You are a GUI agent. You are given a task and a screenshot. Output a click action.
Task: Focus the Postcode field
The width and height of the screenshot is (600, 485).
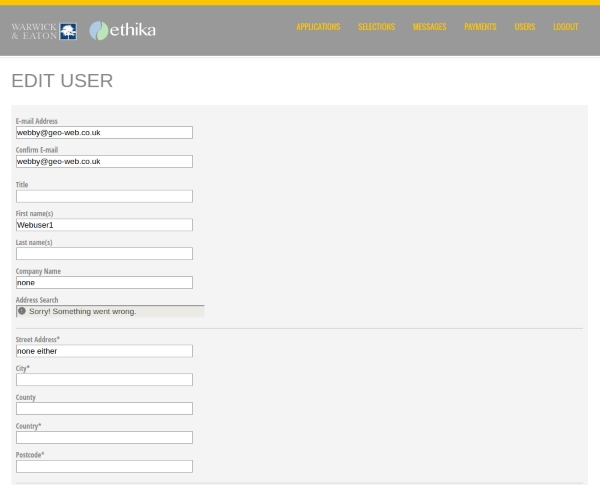click(x=104, y=466)
